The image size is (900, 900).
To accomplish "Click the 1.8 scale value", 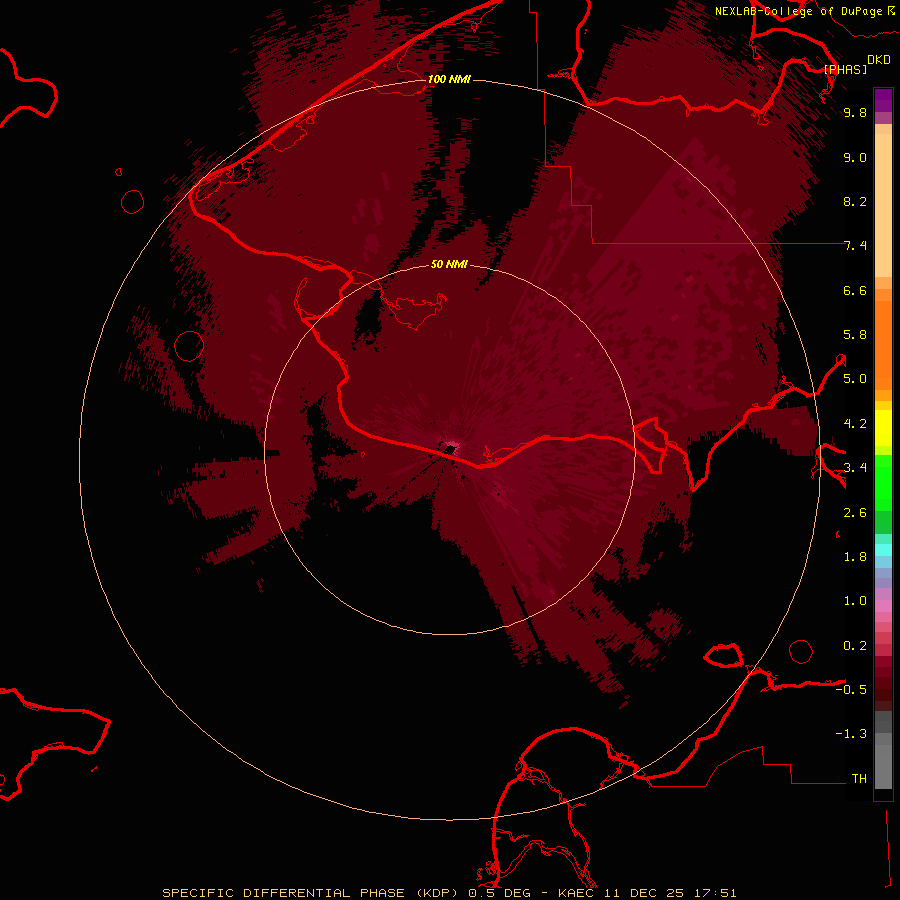I will coord(855,557).
